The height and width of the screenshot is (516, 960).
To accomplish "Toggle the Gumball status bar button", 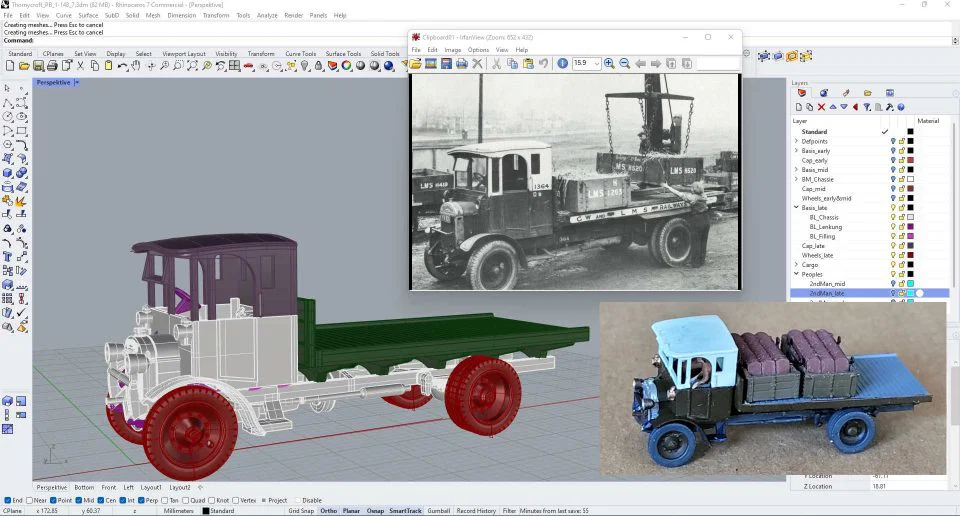I will click(x=439, y=511).
